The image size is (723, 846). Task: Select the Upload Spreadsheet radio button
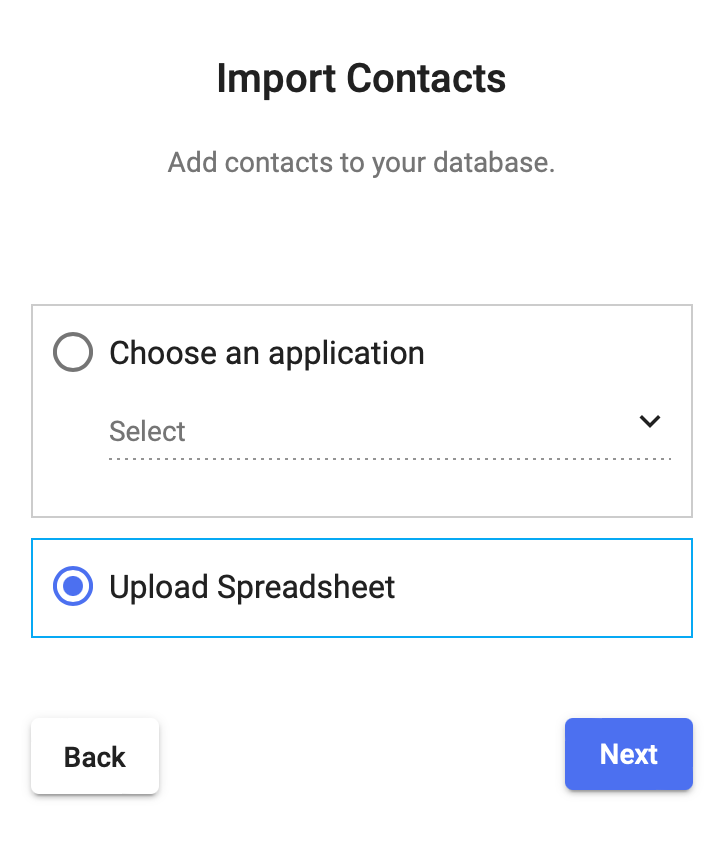click(72, 587)
